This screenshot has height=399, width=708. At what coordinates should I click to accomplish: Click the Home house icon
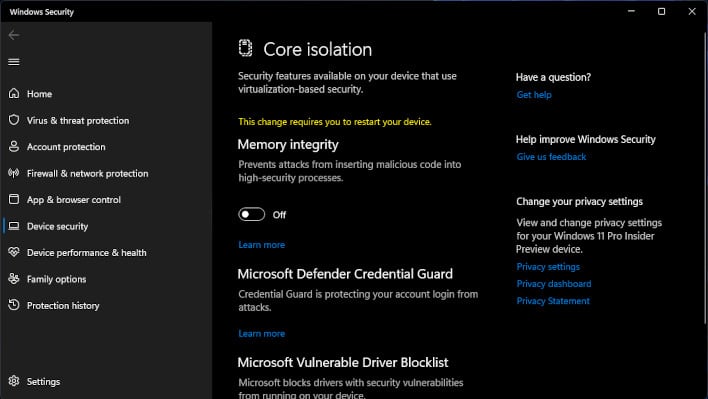14,93
